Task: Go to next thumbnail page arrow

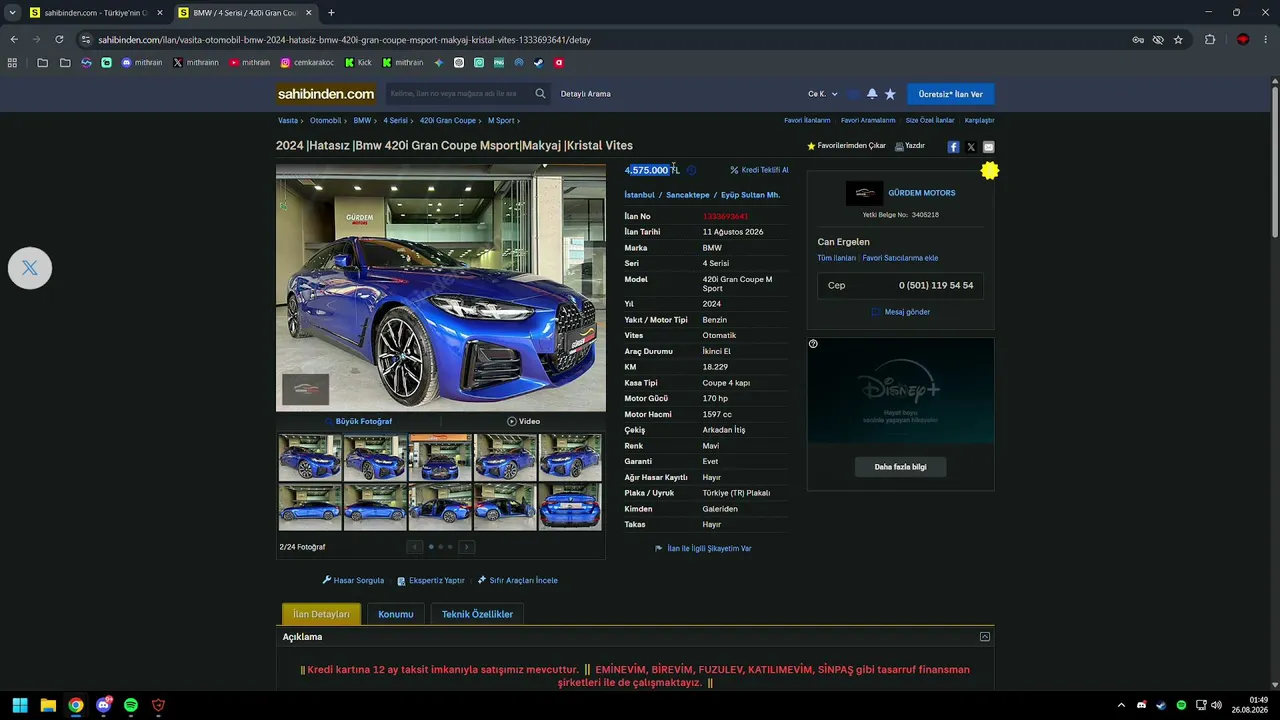Action: [x=466, y=547]
